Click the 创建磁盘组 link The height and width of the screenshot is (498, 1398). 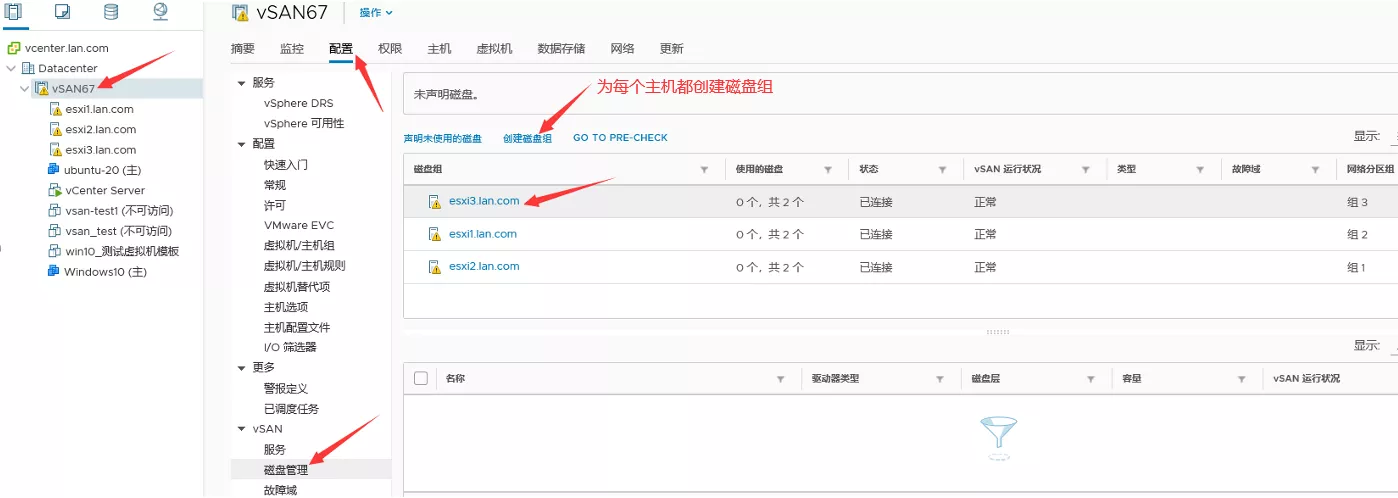tap(527, 138)
